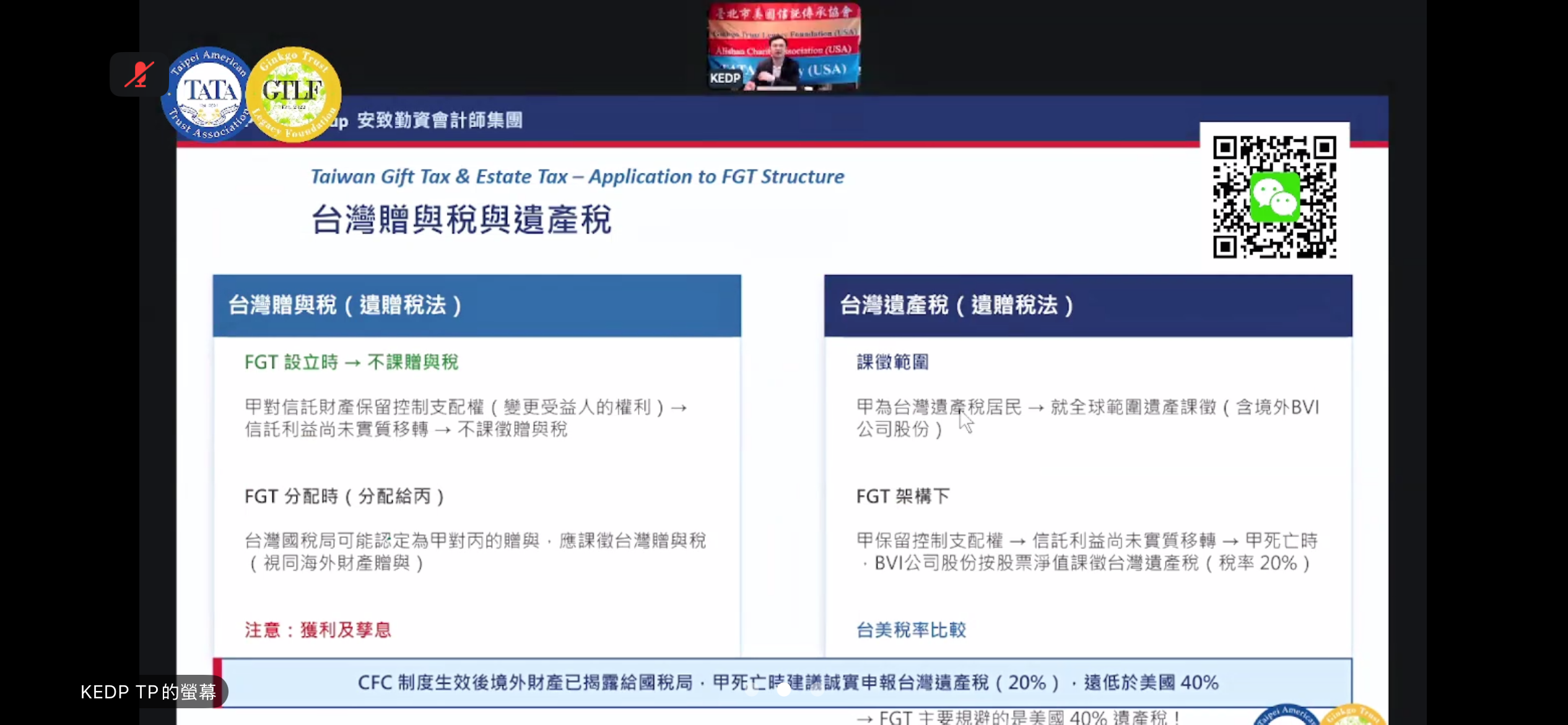The width and height of the screenshot is (1568, 725).
Task: Click the round TATA association logo
Action: click(208, 94)
